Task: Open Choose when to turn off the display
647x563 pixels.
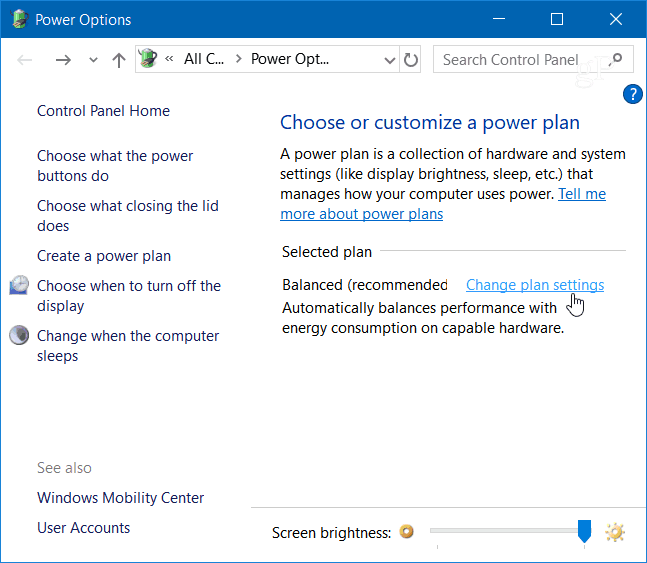Action: pos(129,296)
